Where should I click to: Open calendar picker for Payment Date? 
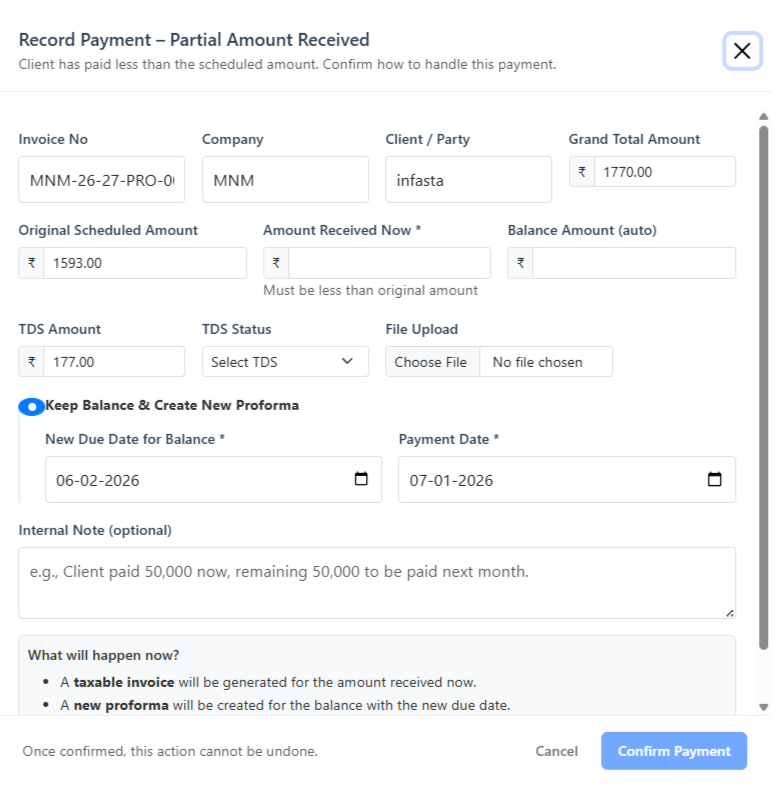pyautogui.click(x=714, y=479)
